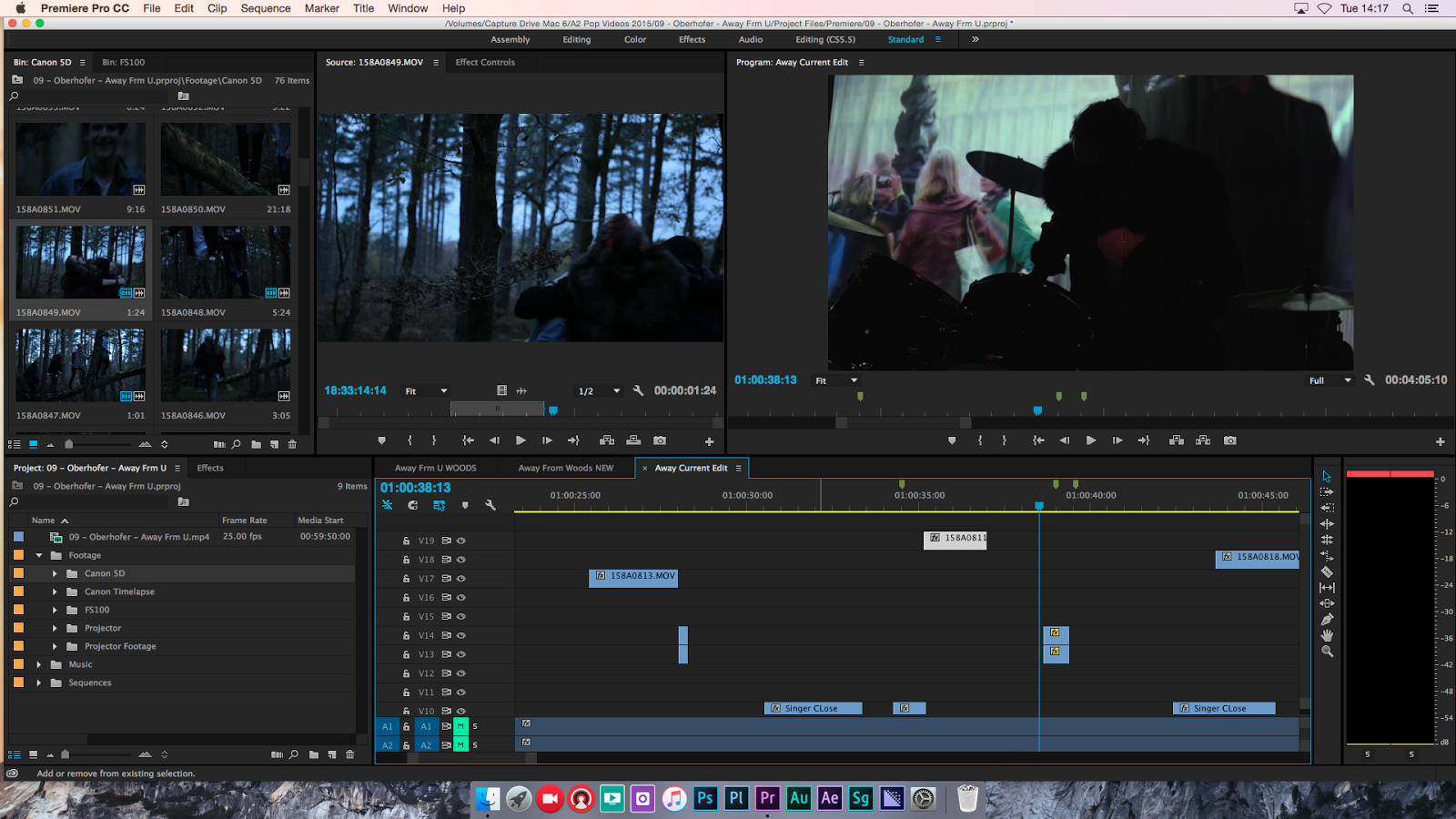
Task: Toggle visibility eye for track V19
Action: (461, 541)
